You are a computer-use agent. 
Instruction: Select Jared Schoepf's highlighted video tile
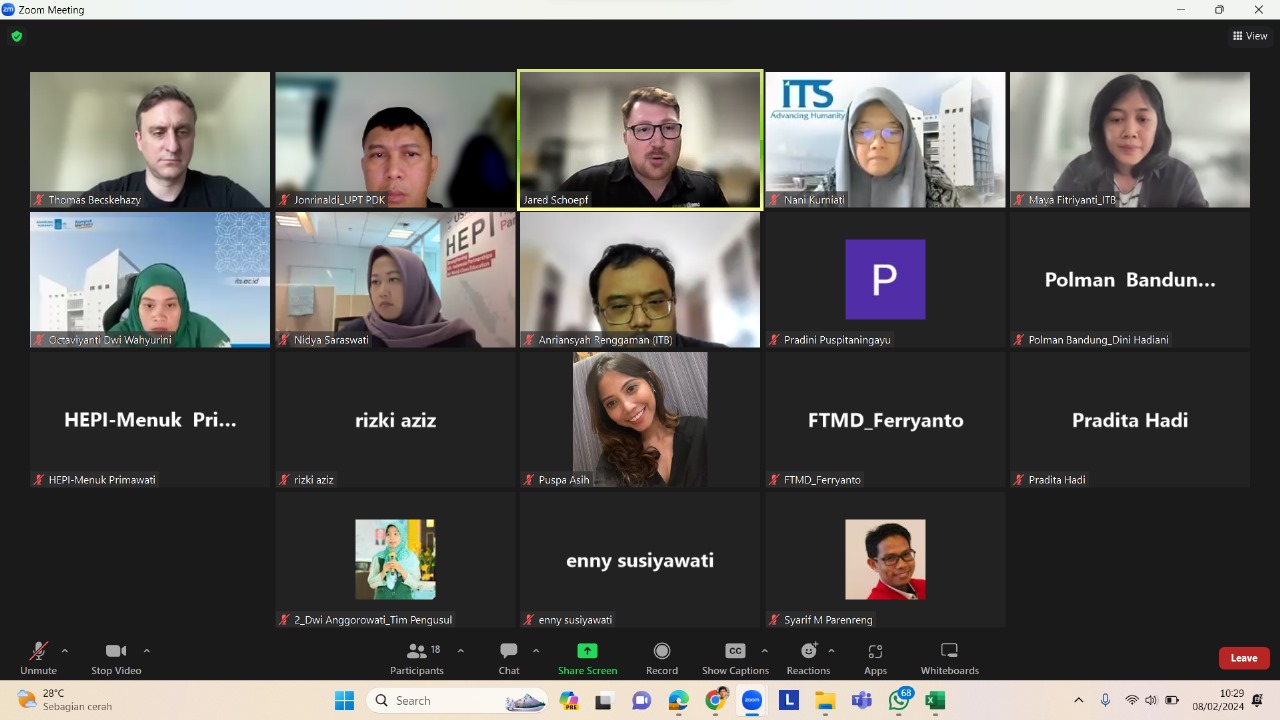pos(640,140)
